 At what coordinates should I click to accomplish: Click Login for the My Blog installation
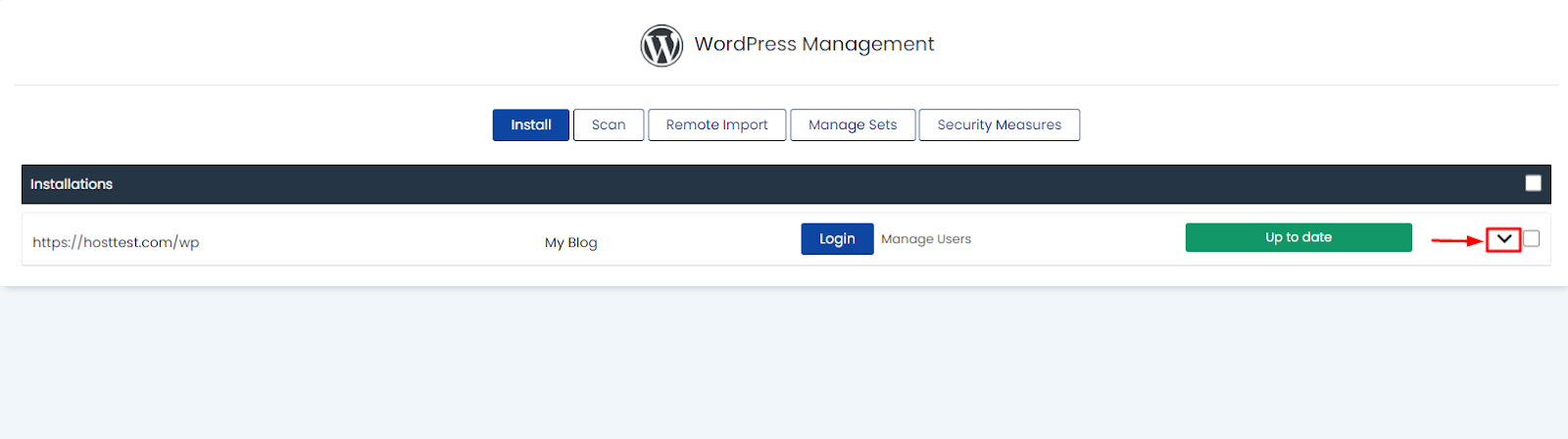click(837, 239)
